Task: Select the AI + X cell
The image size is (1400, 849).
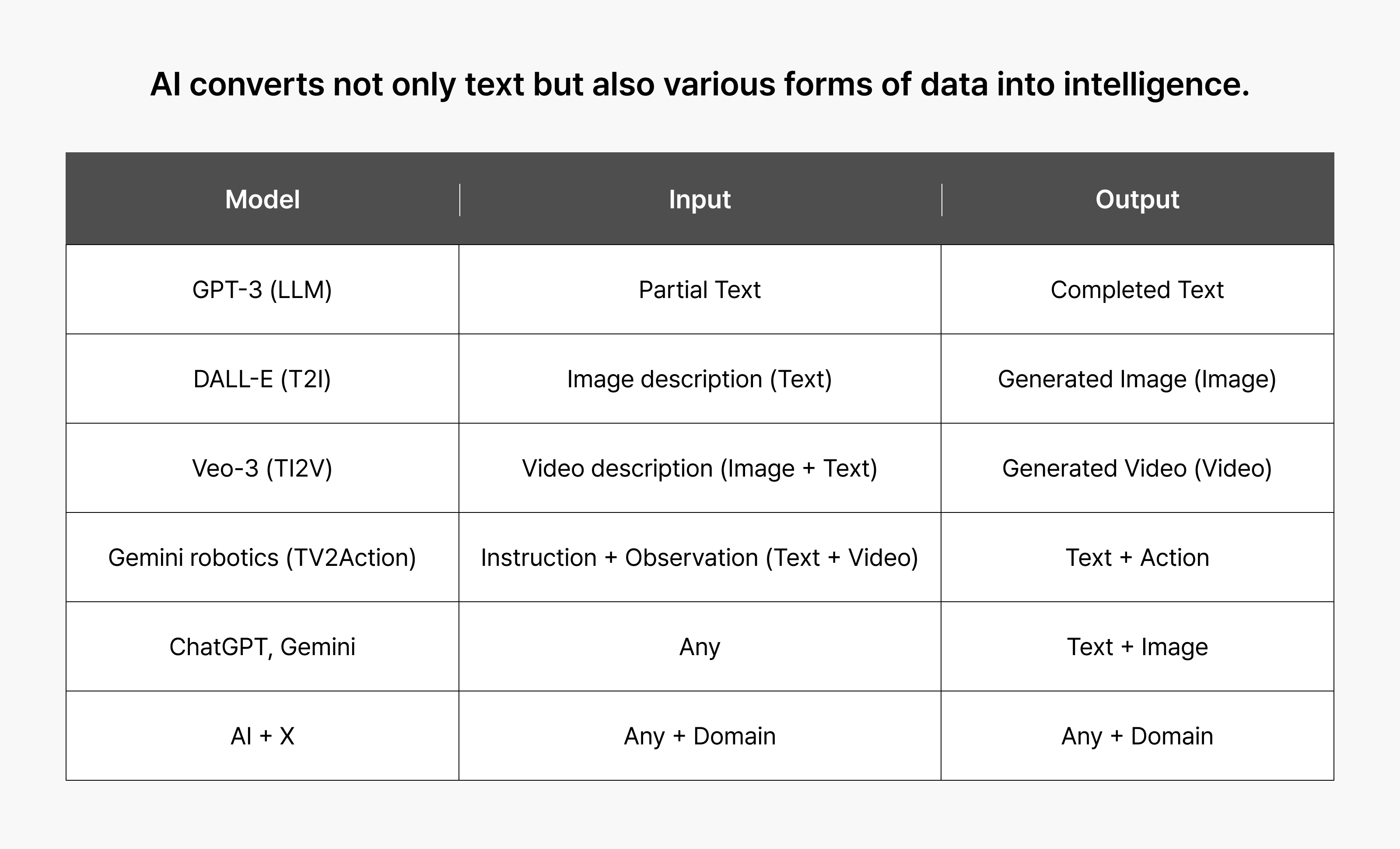Action: pos(262,736)
